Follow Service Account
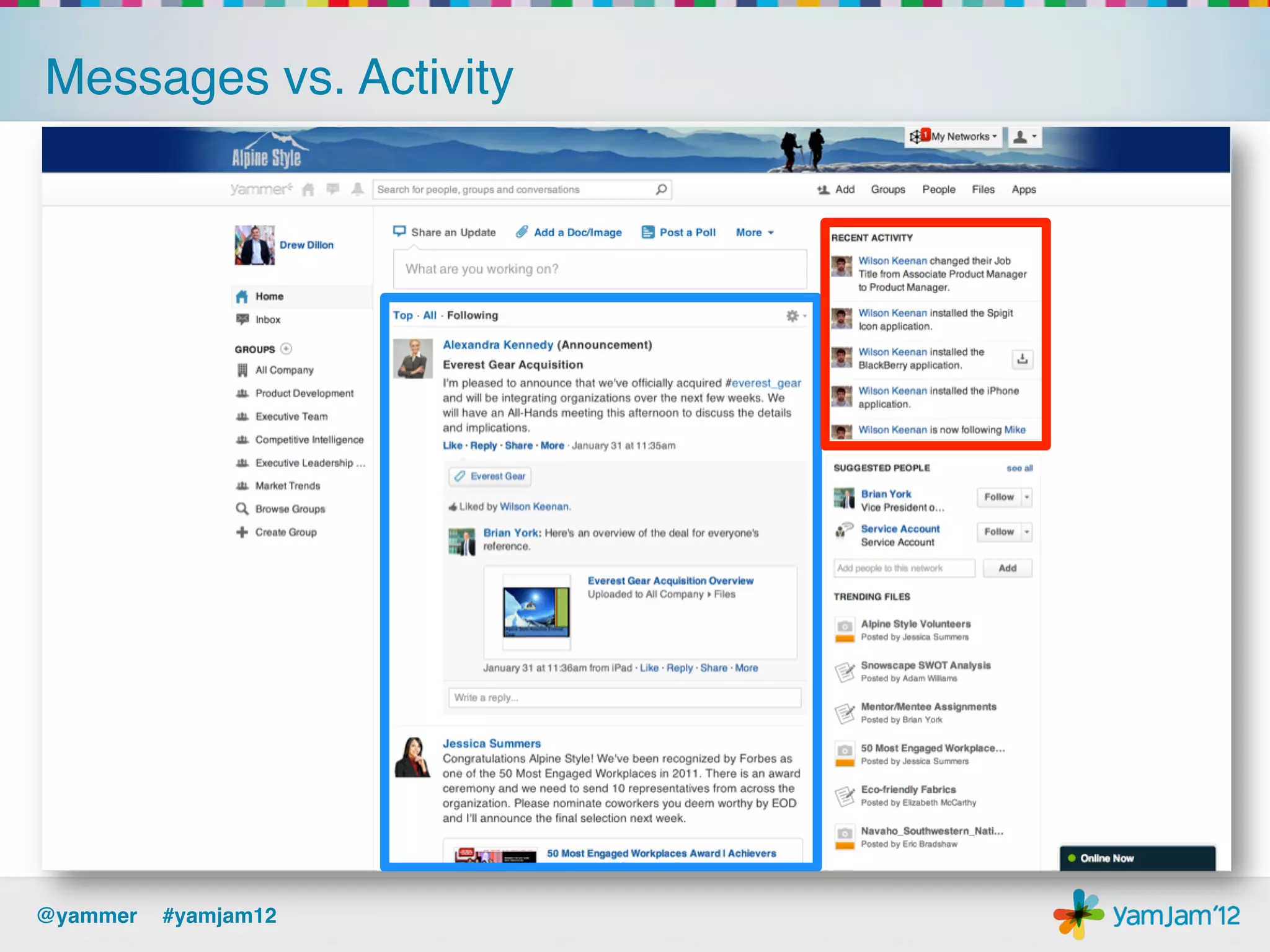Screen dimensions: 1270x952 click(x=998, y=532)
